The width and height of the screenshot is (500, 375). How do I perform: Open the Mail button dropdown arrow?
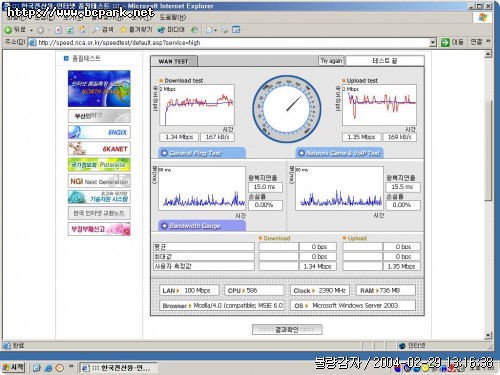click(215, 31)
